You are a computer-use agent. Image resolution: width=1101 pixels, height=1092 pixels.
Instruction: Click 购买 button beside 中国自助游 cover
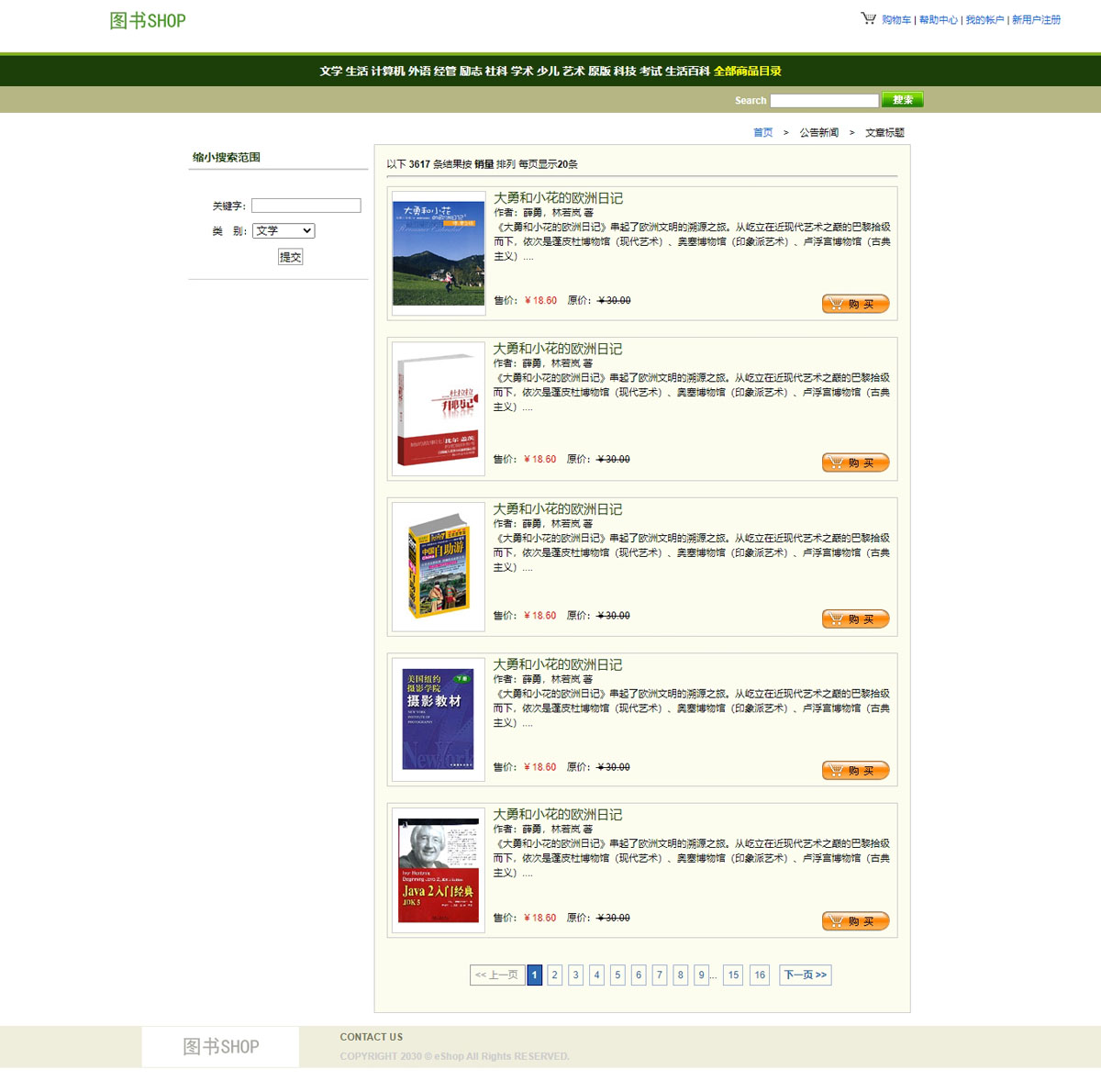pos(855,619)
